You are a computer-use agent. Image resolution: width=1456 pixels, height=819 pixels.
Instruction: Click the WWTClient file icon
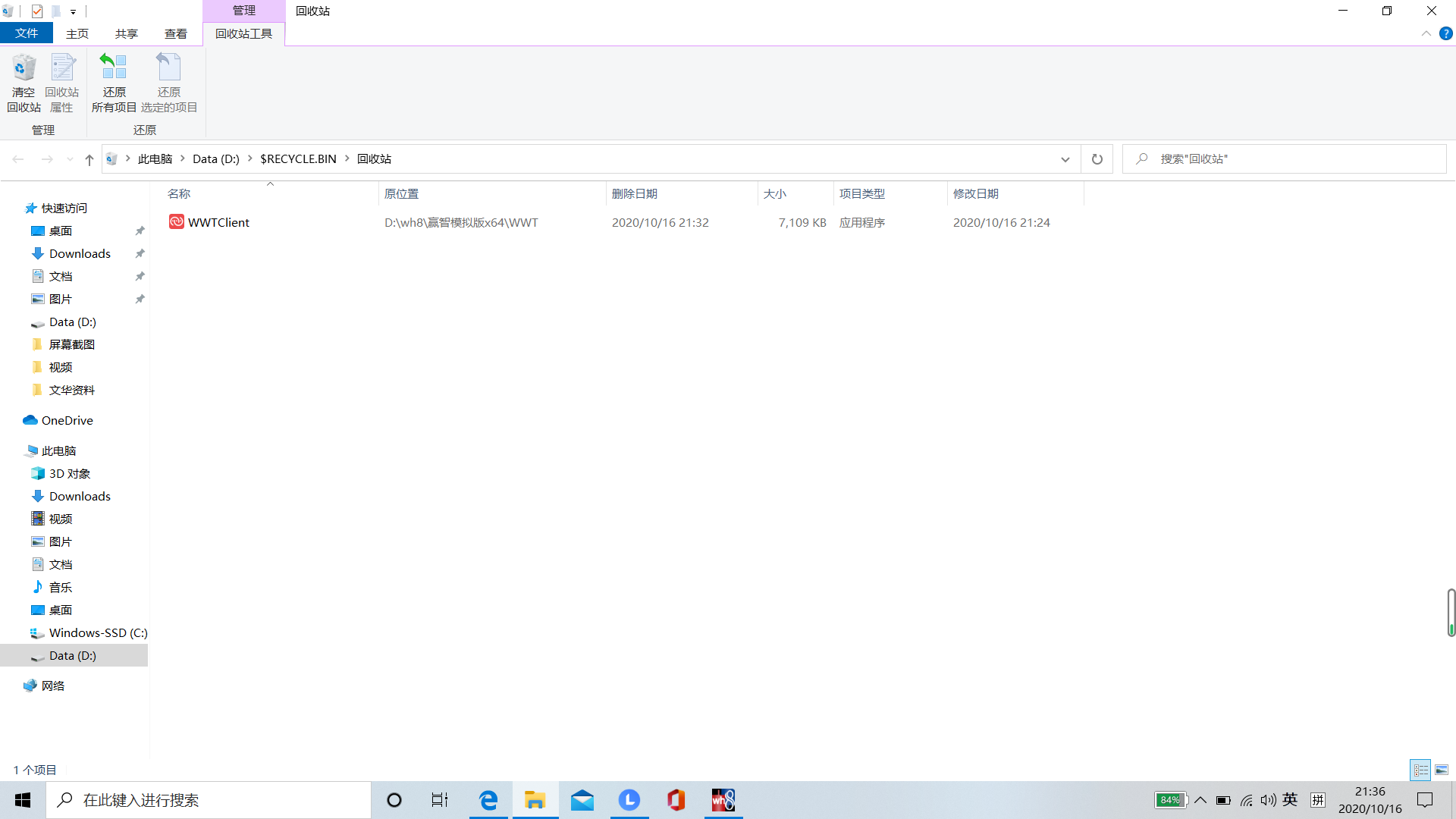click(x=176, y=221)
